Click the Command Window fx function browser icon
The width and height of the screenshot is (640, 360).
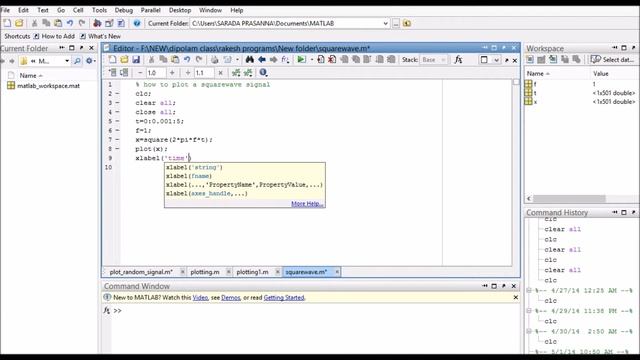(107, 311)
